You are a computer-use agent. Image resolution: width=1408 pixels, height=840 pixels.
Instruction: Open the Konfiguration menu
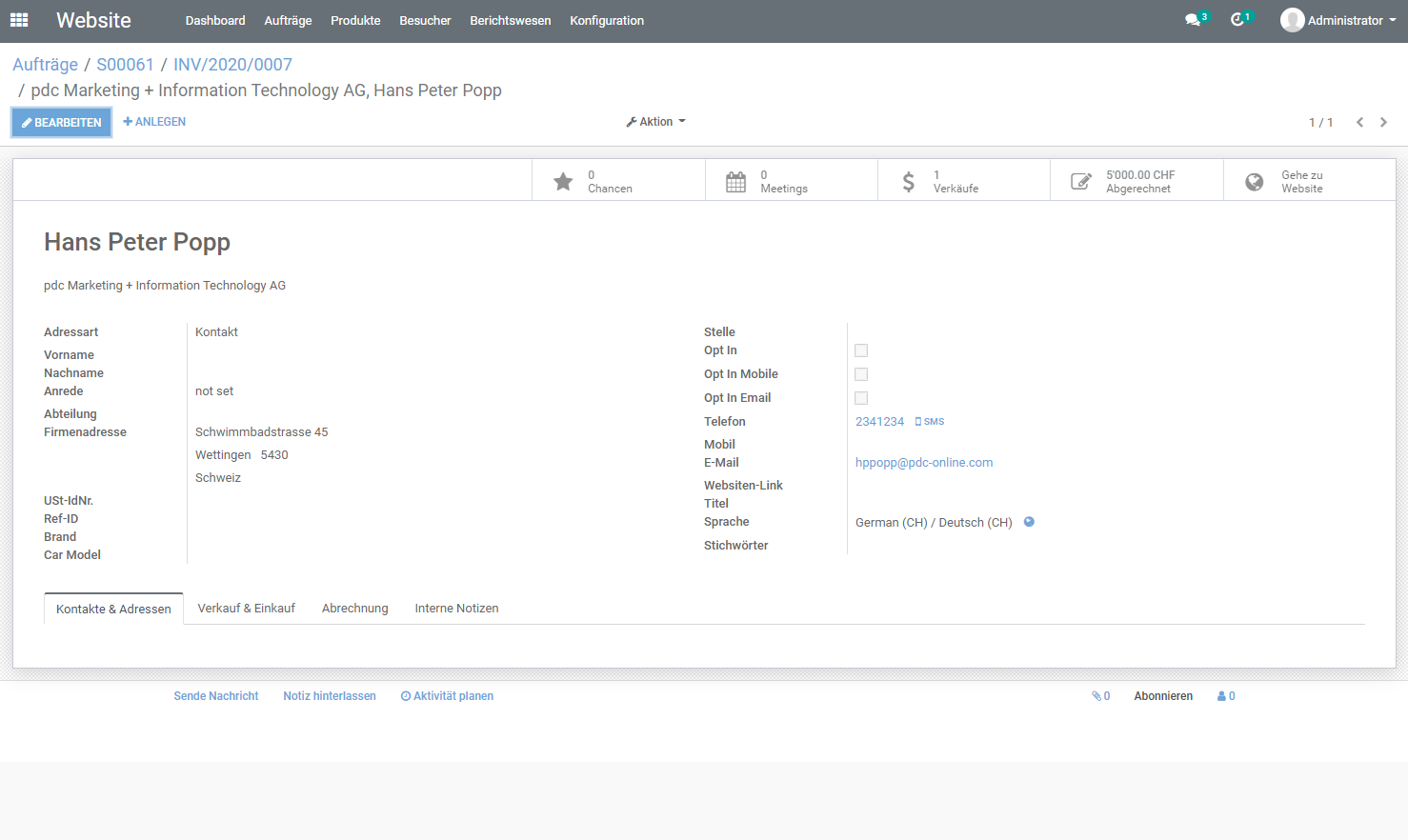(607, 20)
